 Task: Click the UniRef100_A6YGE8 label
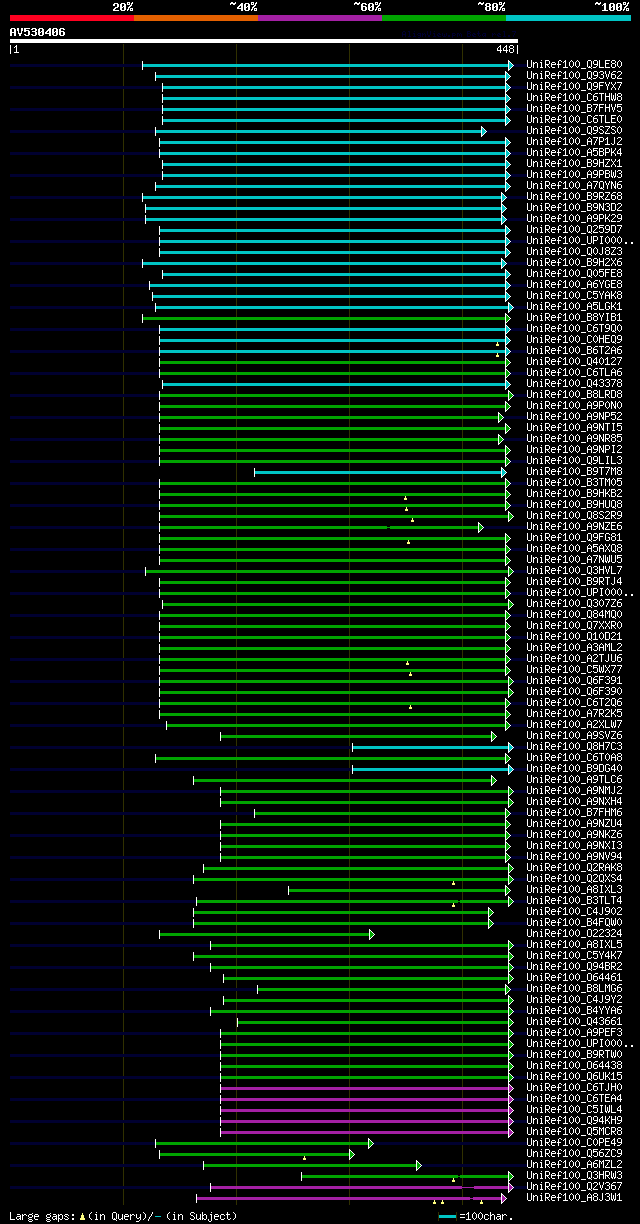click(x=574, y=285)
